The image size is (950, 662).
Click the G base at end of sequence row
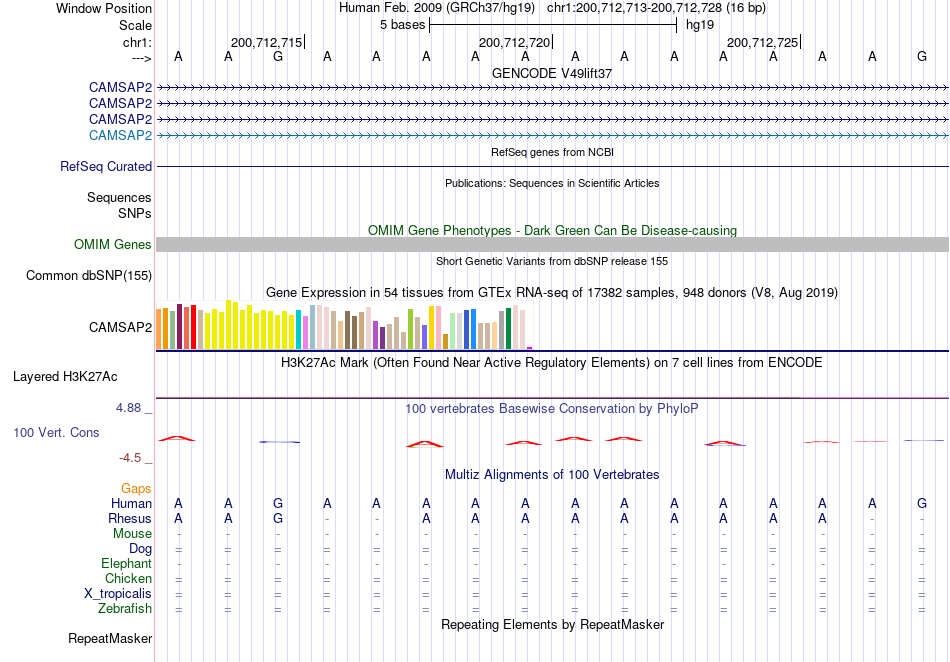pos(922,56)
